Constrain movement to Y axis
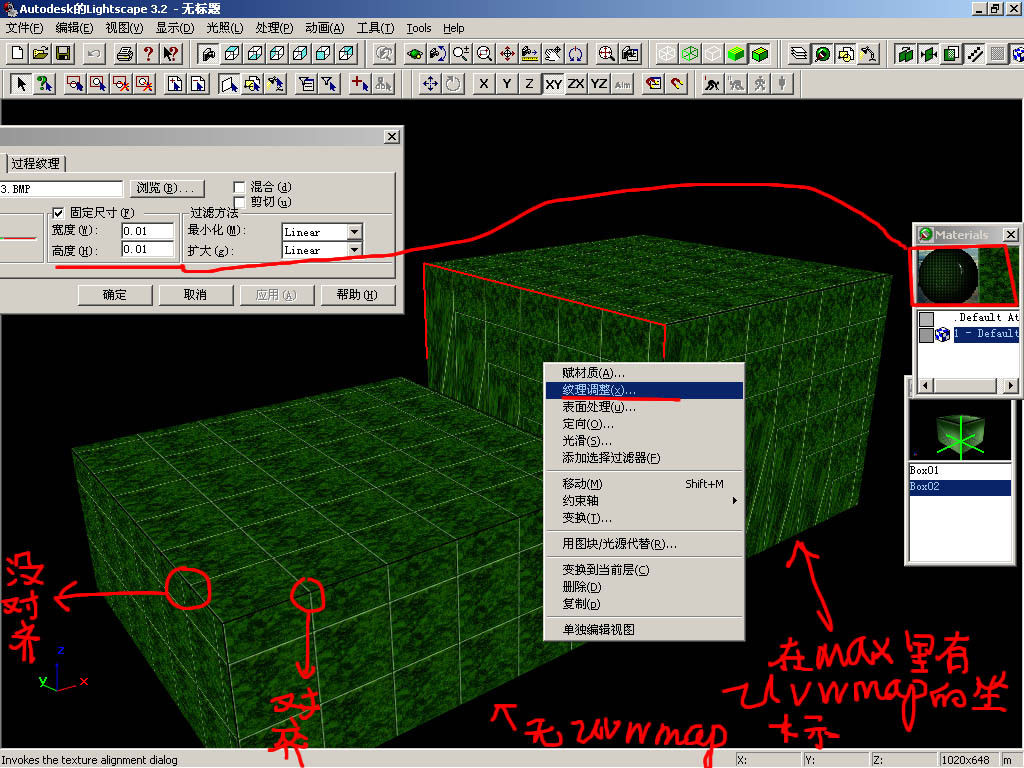This screenshot has width=1024, height=768. coord(507,84)
